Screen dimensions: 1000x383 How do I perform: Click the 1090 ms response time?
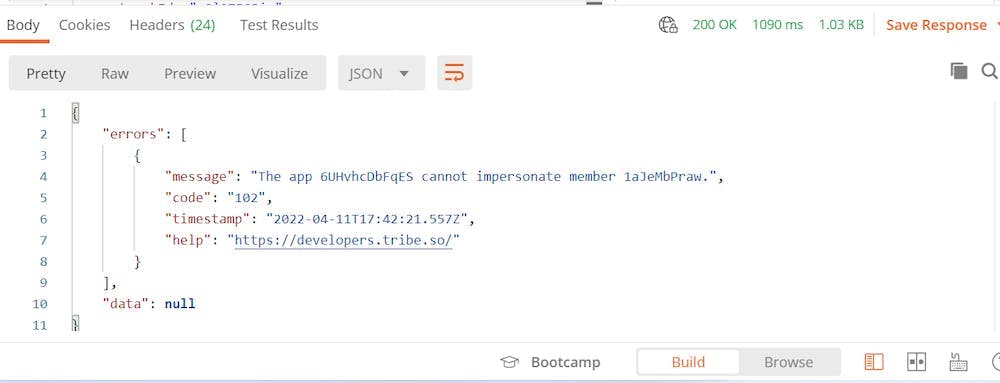tap(777, 25)
